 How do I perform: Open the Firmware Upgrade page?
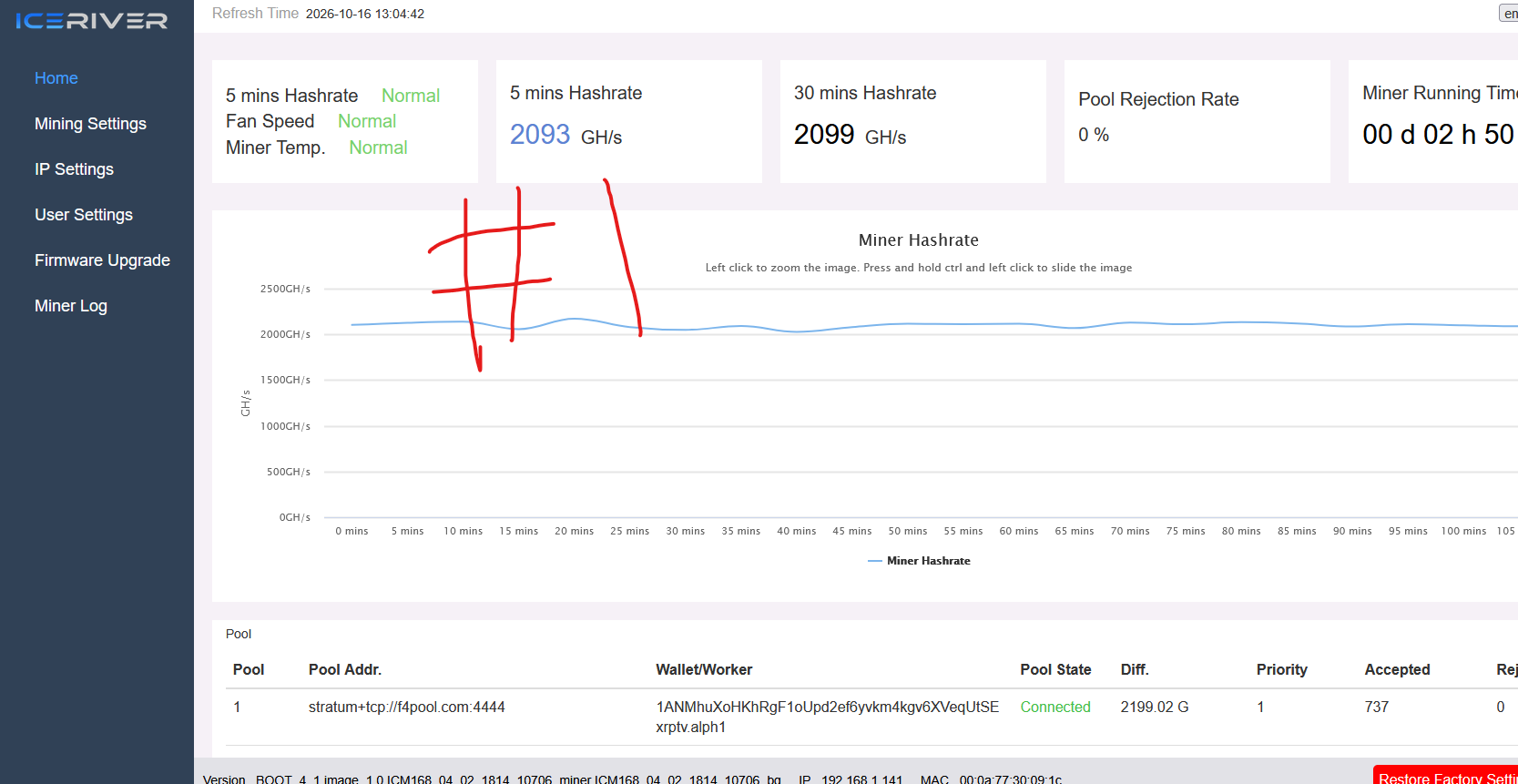[102, 260]
